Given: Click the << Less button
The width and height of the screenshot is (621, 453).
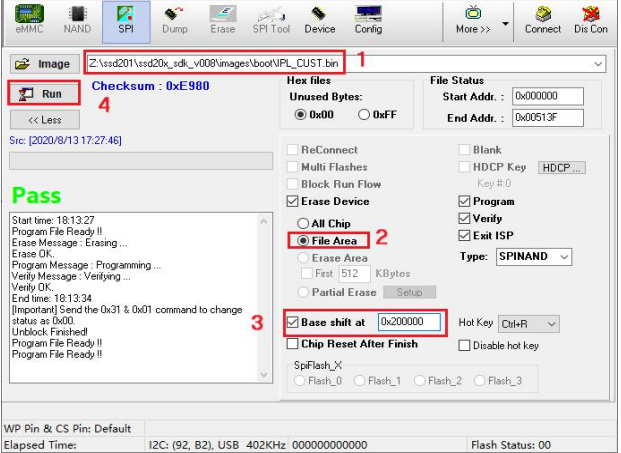Looking at the screenshot, I should 45,120.
